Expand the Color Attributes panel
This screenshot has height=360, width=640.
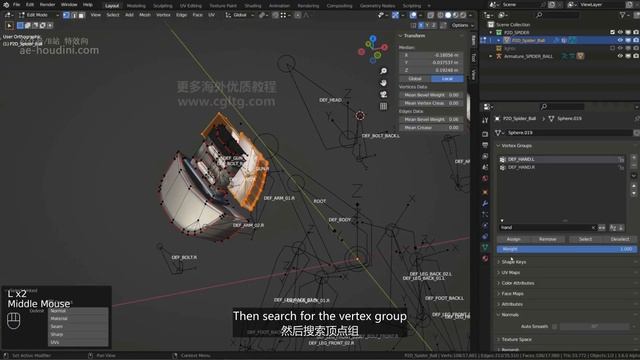point(518,283)
